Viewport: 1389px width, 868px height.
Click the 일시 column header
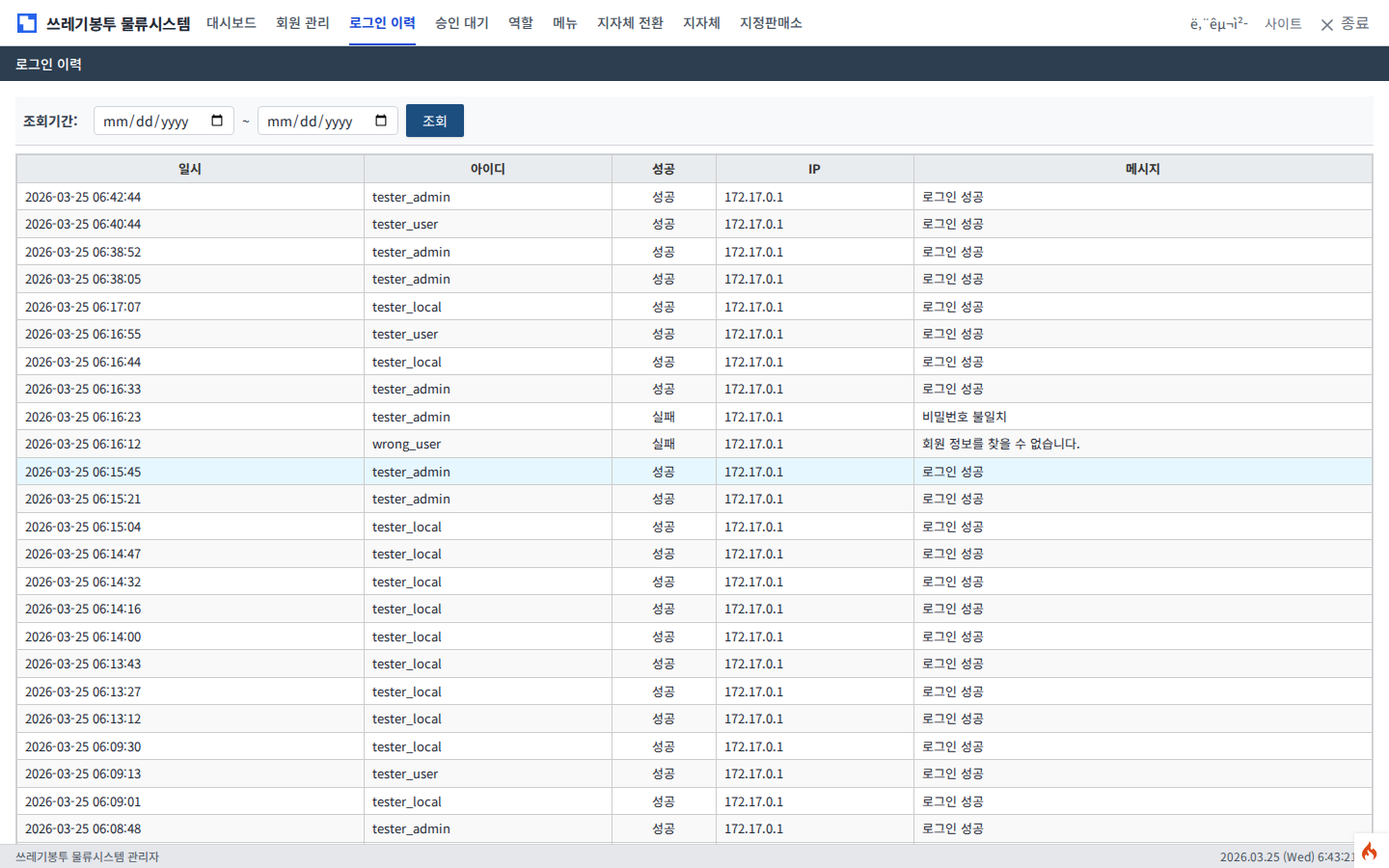[190, 169]
